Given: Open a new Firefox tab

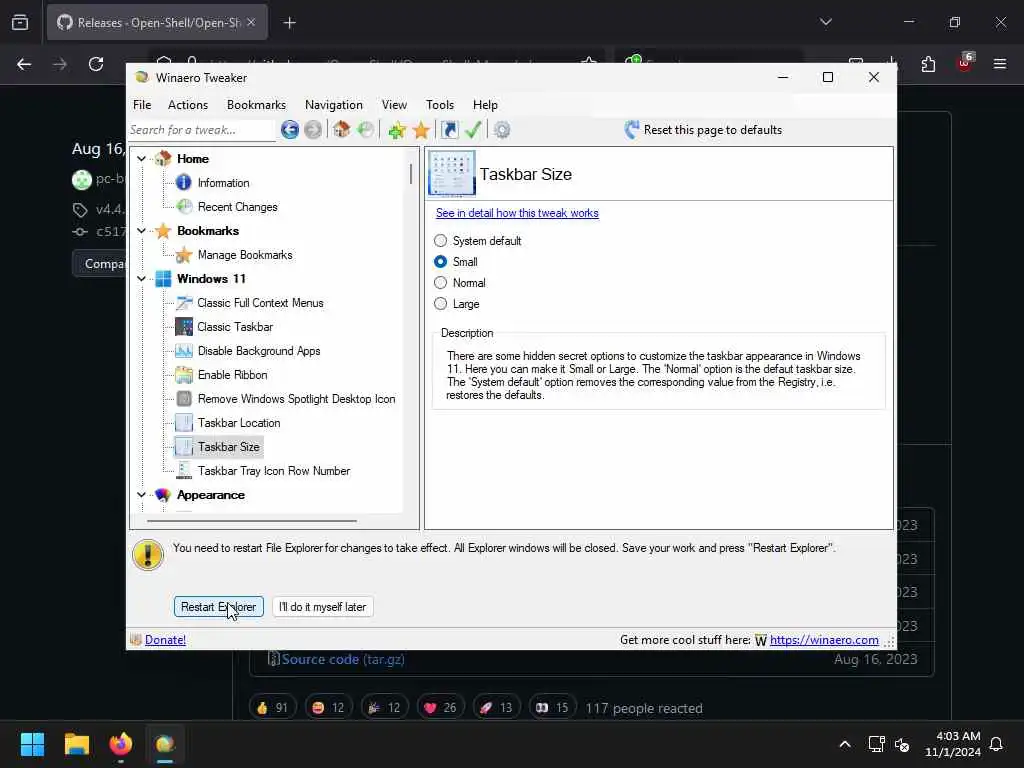Looking at the screenshot, I should 290,23.
